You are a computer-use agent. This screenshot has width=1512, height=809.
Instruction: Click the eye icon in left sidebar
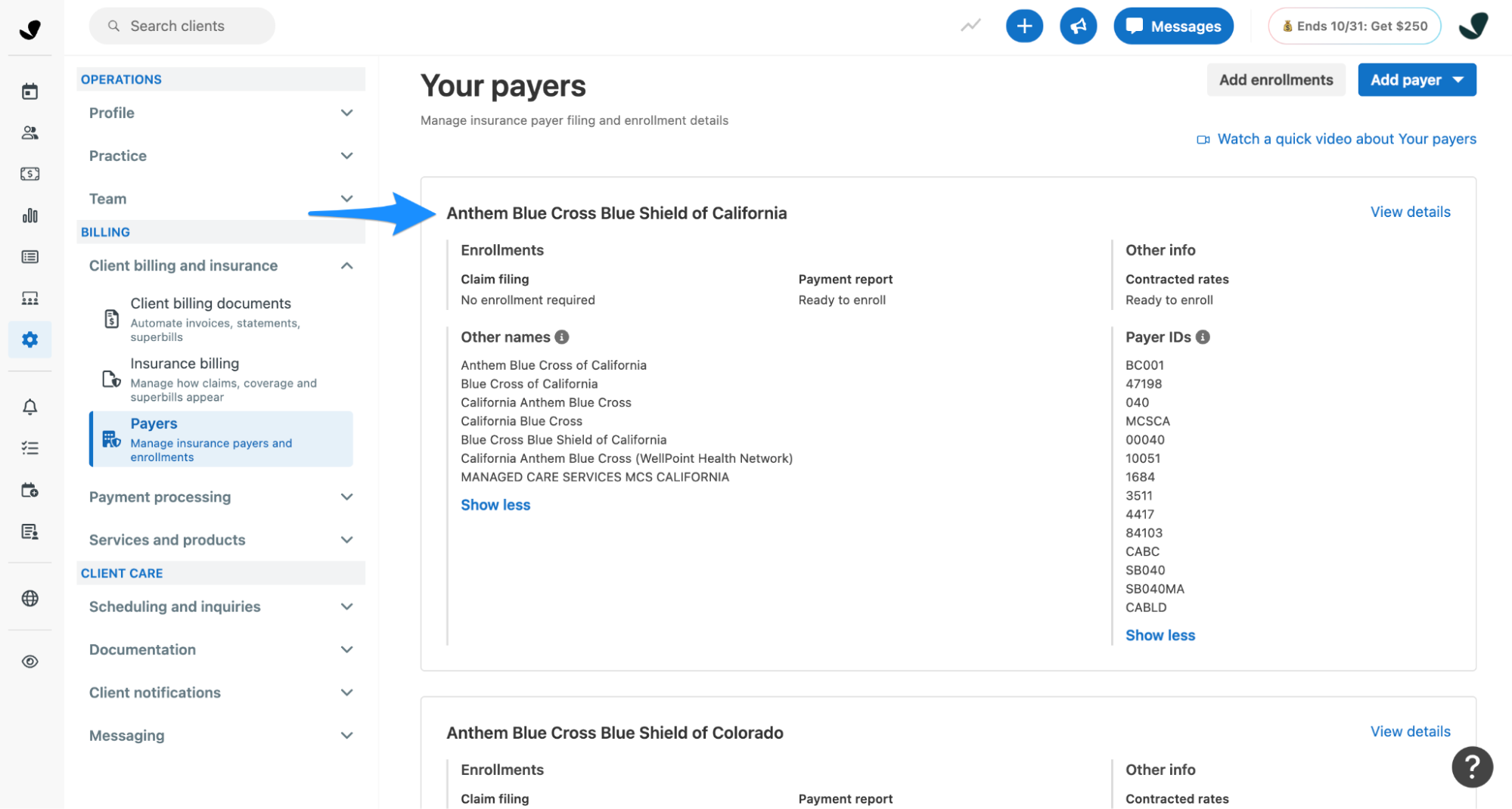pos(29,662)
